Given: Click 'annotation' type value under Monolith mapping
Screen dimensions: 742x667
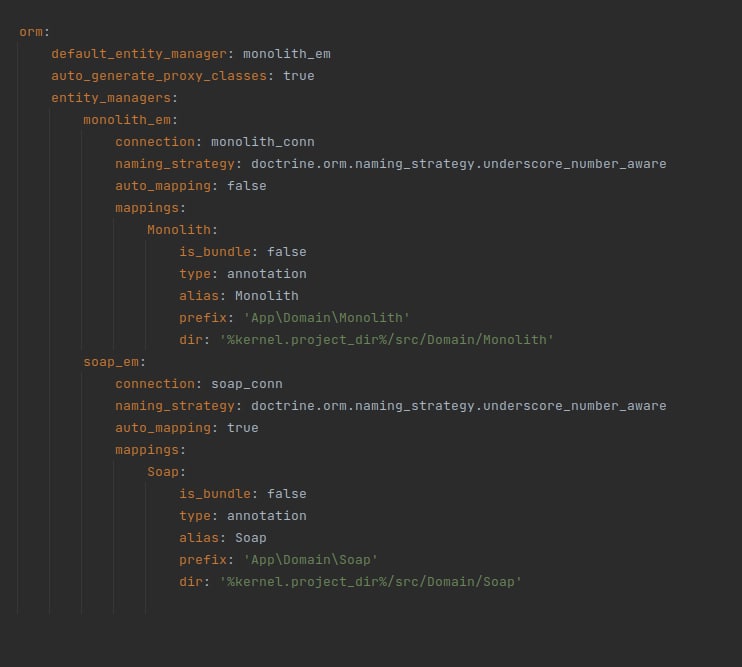Looking at the screenshot, I should click(x=267, y=274).
